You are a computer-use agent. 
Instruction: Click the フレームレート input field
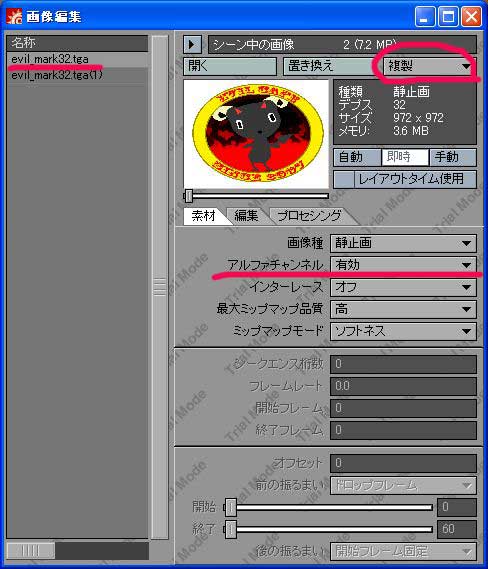click(x=403, y=386)
